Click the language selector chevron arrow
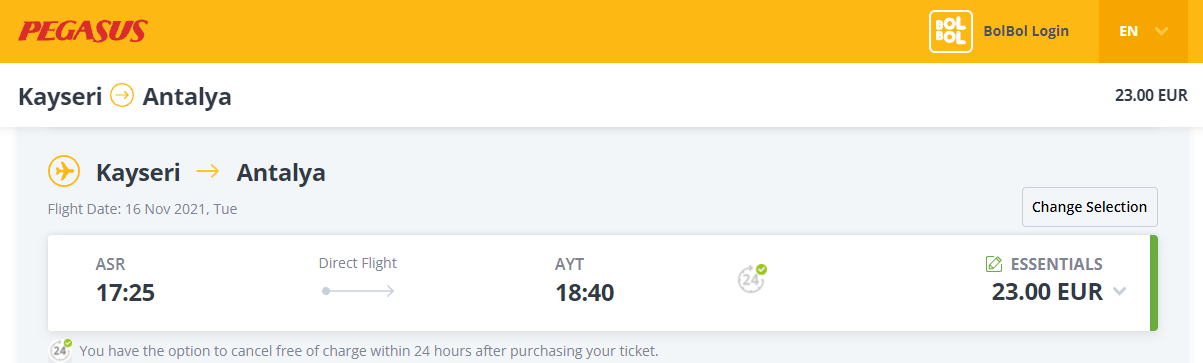The image size is (1203, 363). (x=1161, y=31)
